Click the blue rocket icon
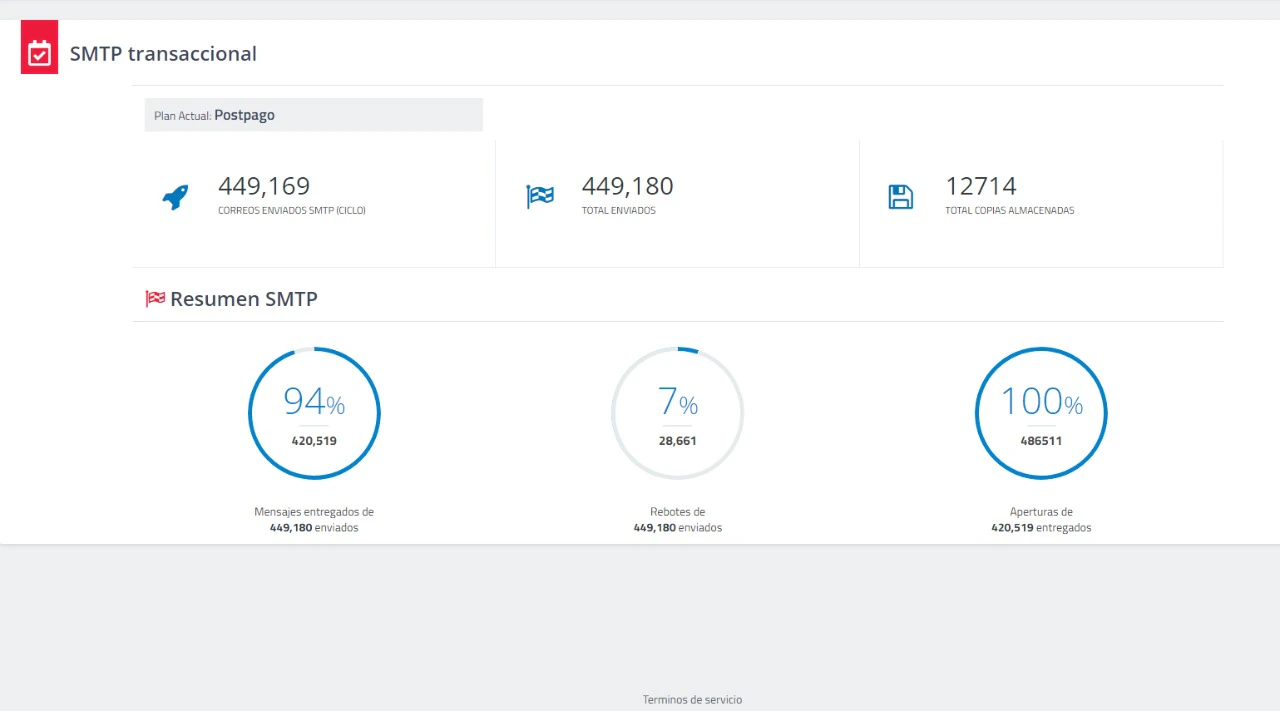Viewport: 1280px width, 711px height. (175, 197)
